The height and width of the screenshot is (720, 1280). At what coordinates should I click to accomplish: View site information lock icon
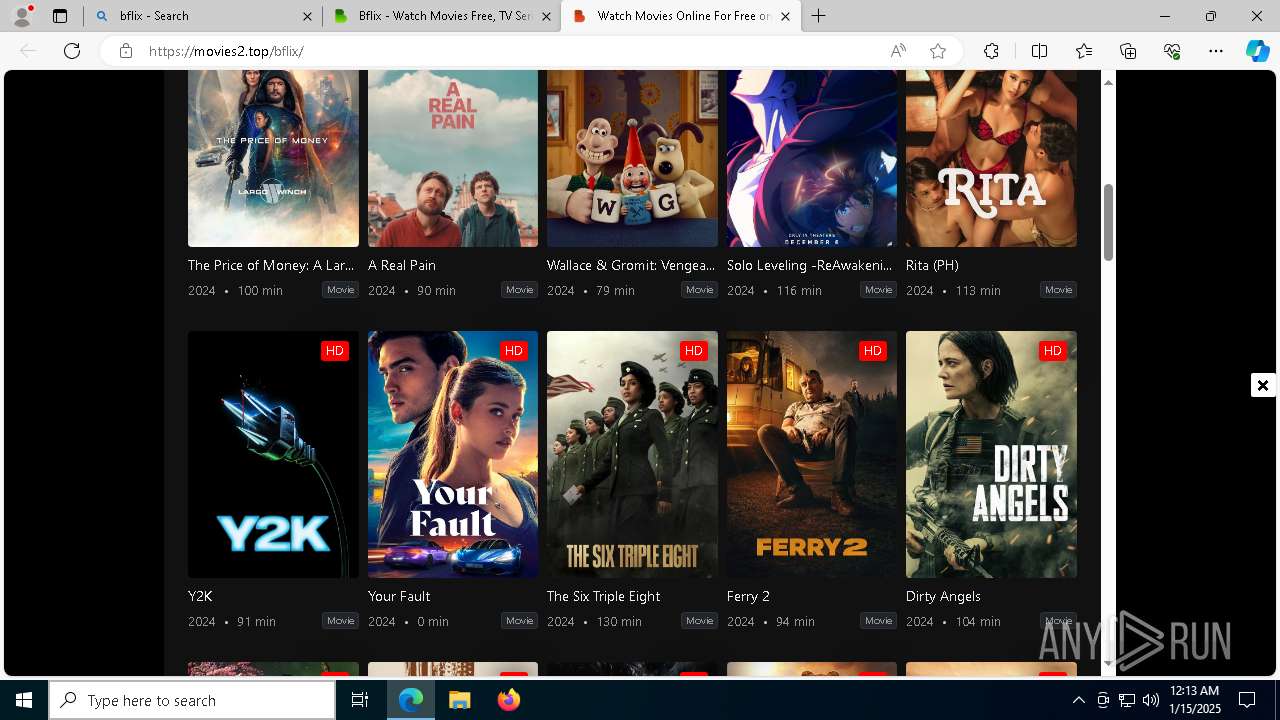pyautogui.click(x=126, y=51)
